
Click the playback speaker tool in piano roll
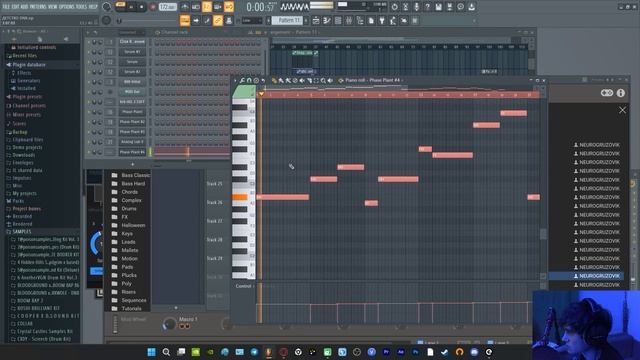coord(330,80)
